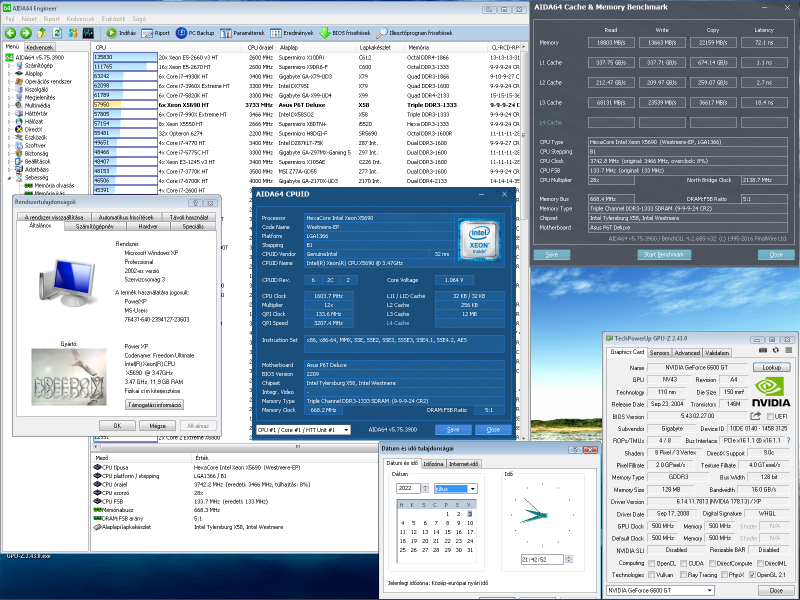Click the Lookup button in GPU-Z
800x600 pixels.
tap(771, 367)
